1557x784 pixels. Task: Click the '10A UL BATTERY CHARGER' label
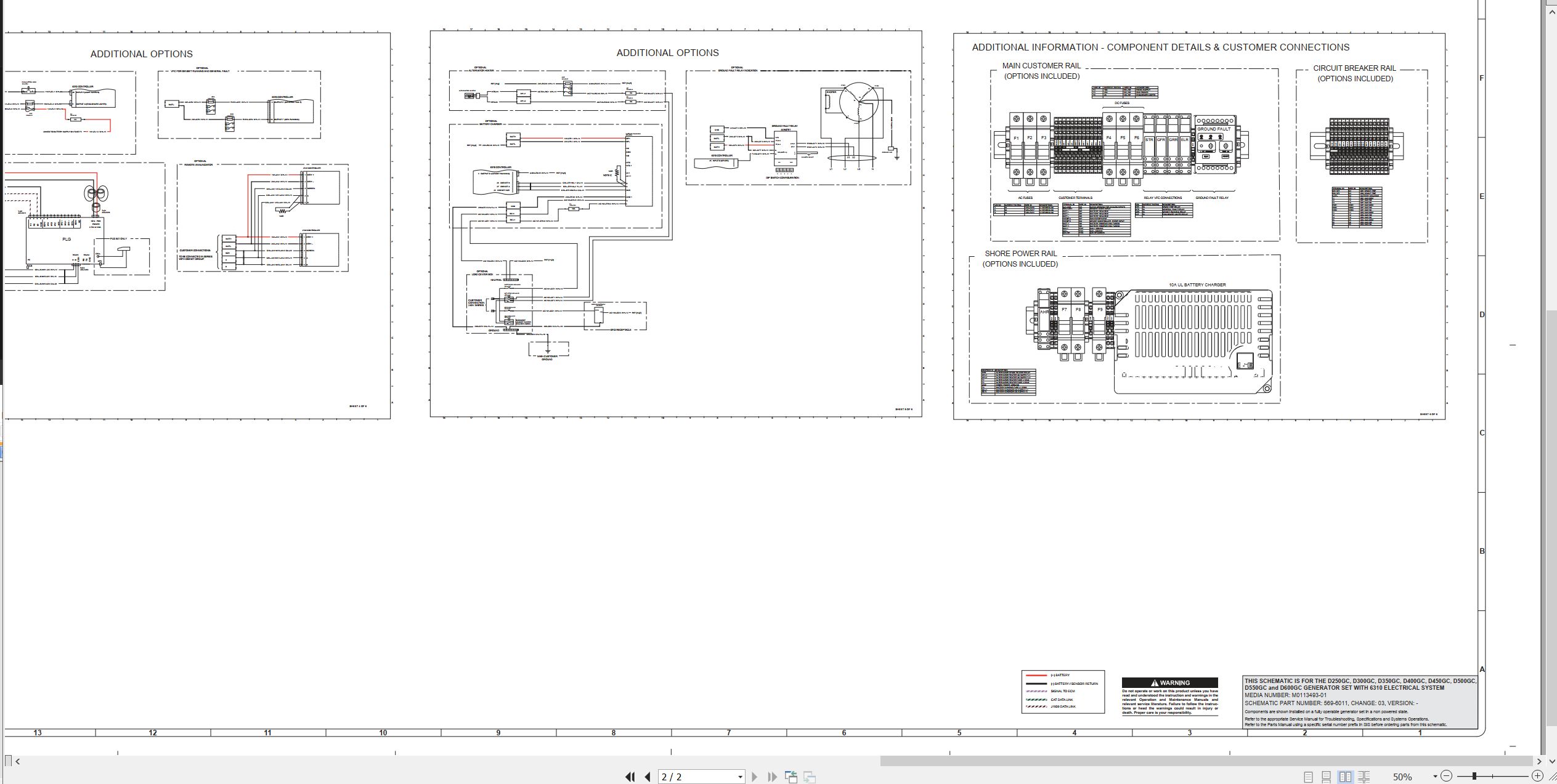click(1197, 285)
